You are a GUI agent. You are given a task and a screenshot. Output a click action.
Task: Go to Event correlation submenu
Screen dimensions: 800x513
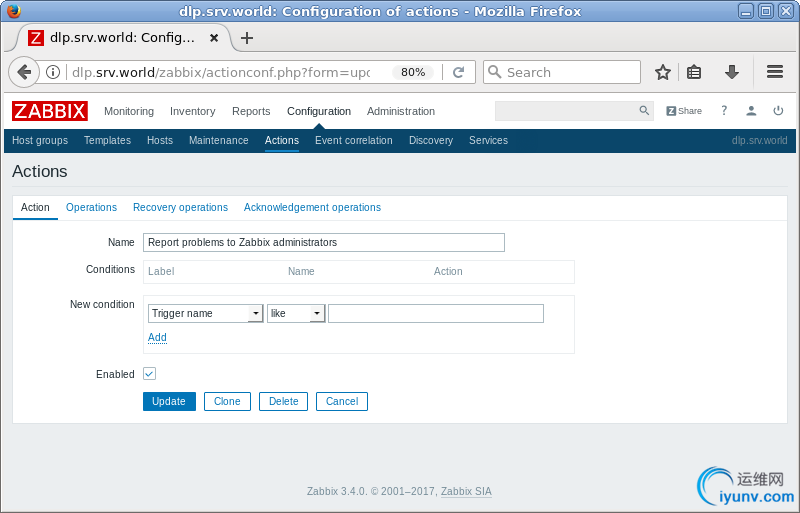coord(354,140)
